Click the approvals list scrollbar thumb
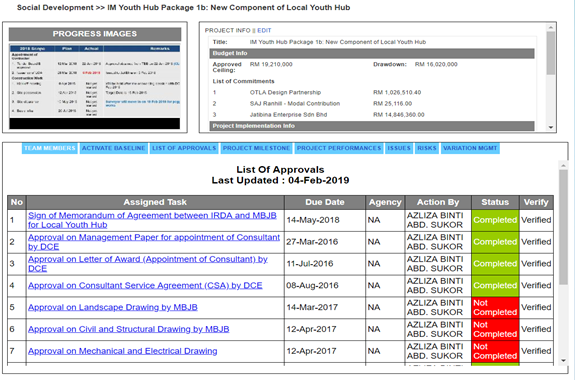This screenshot has width=575, height=380. tap(563, 227)
